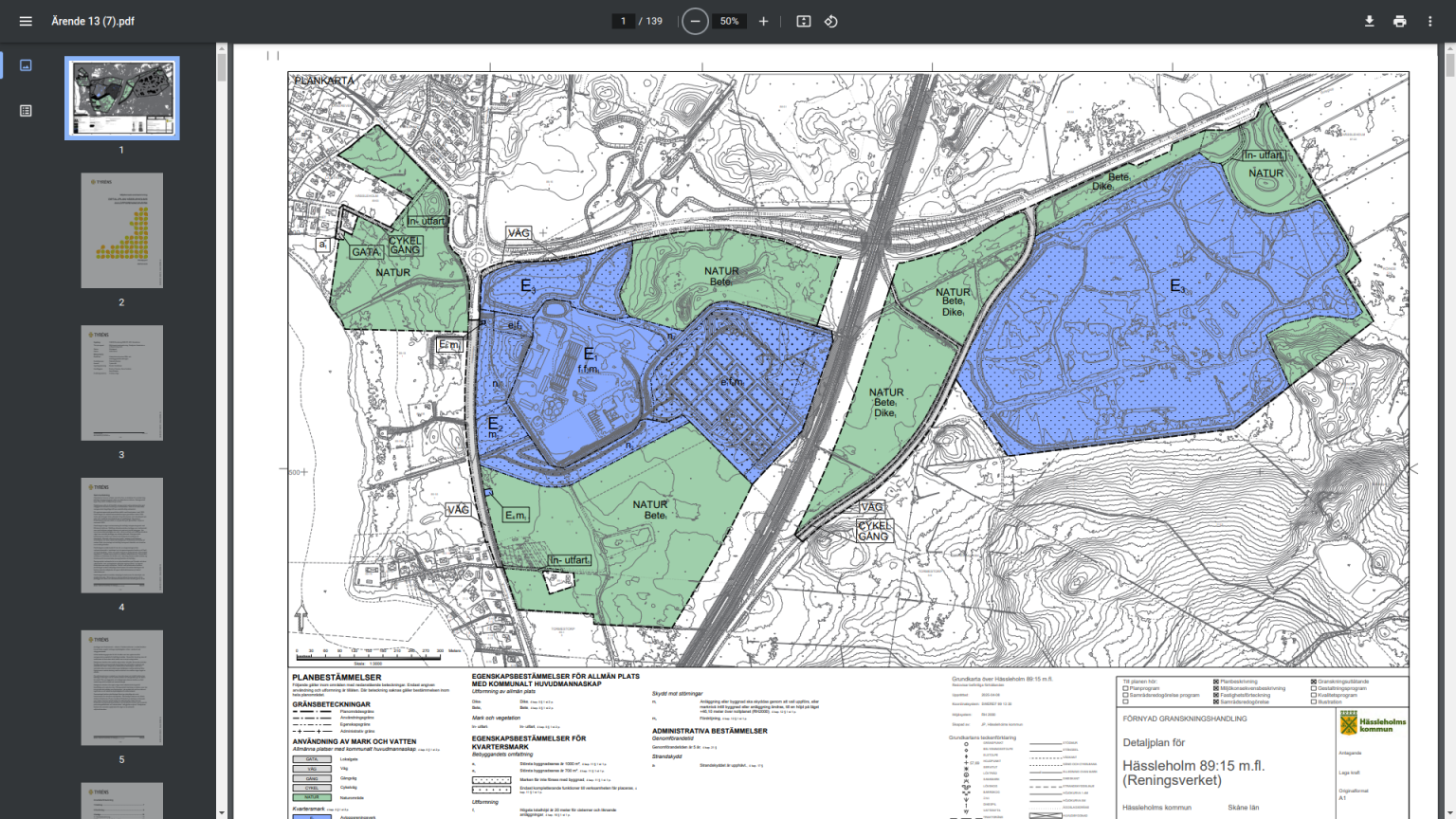This screenshot has height=819, width=1456.
Task: Select page 4 thumbnail
Action: tap(121, 536)
